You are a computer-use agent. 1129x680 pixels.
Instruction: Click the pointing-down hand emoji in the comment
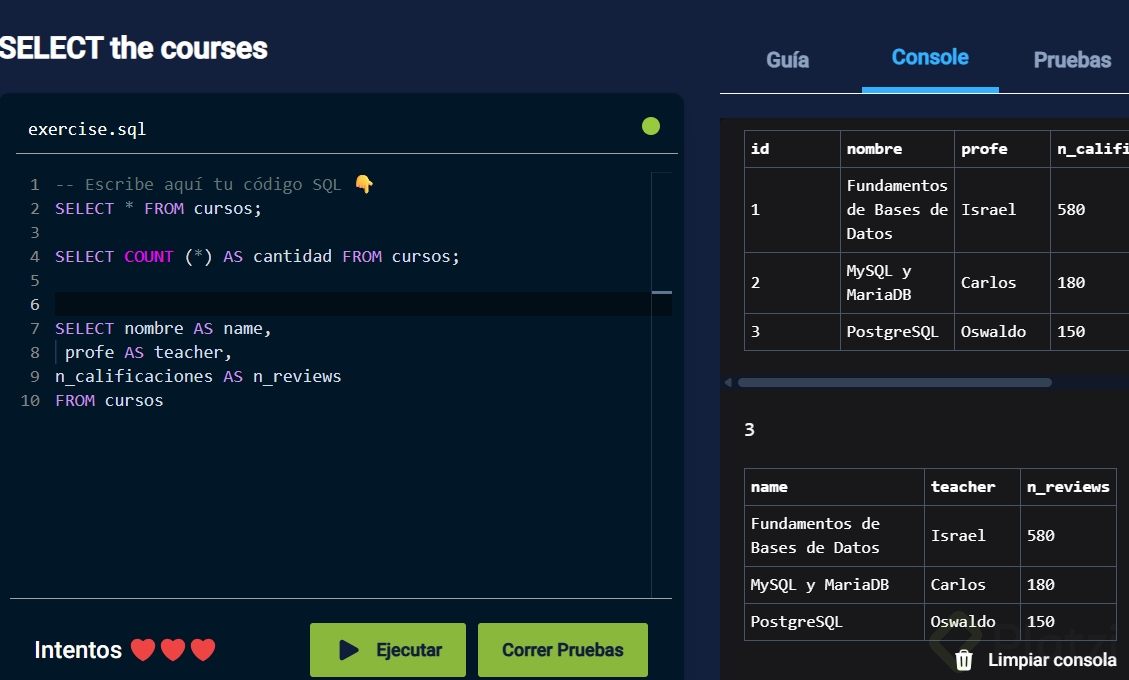(364, 184)
